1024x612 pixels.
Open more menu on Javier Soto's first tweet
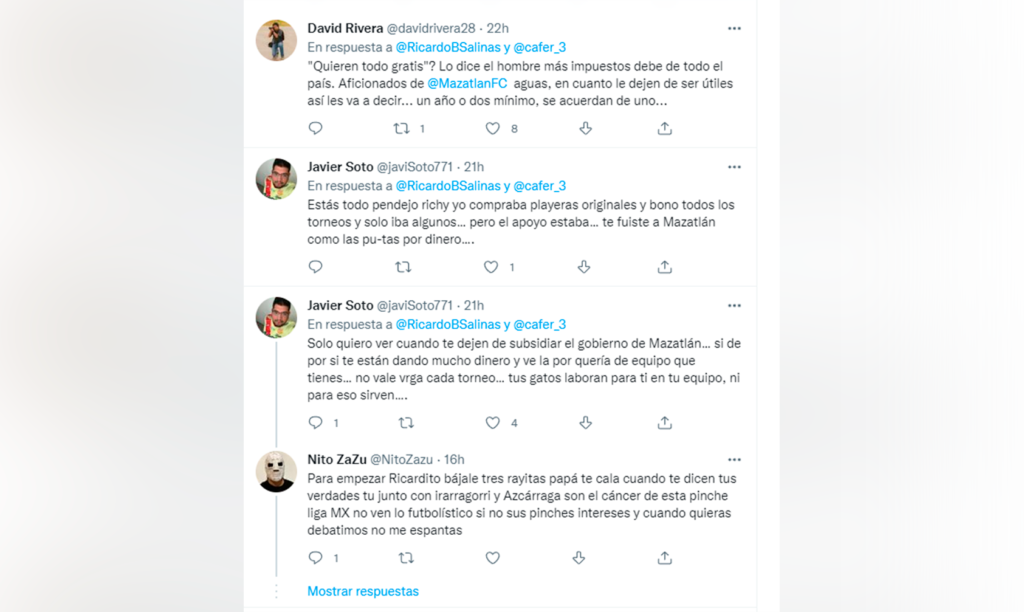click(x=734, y=167)
